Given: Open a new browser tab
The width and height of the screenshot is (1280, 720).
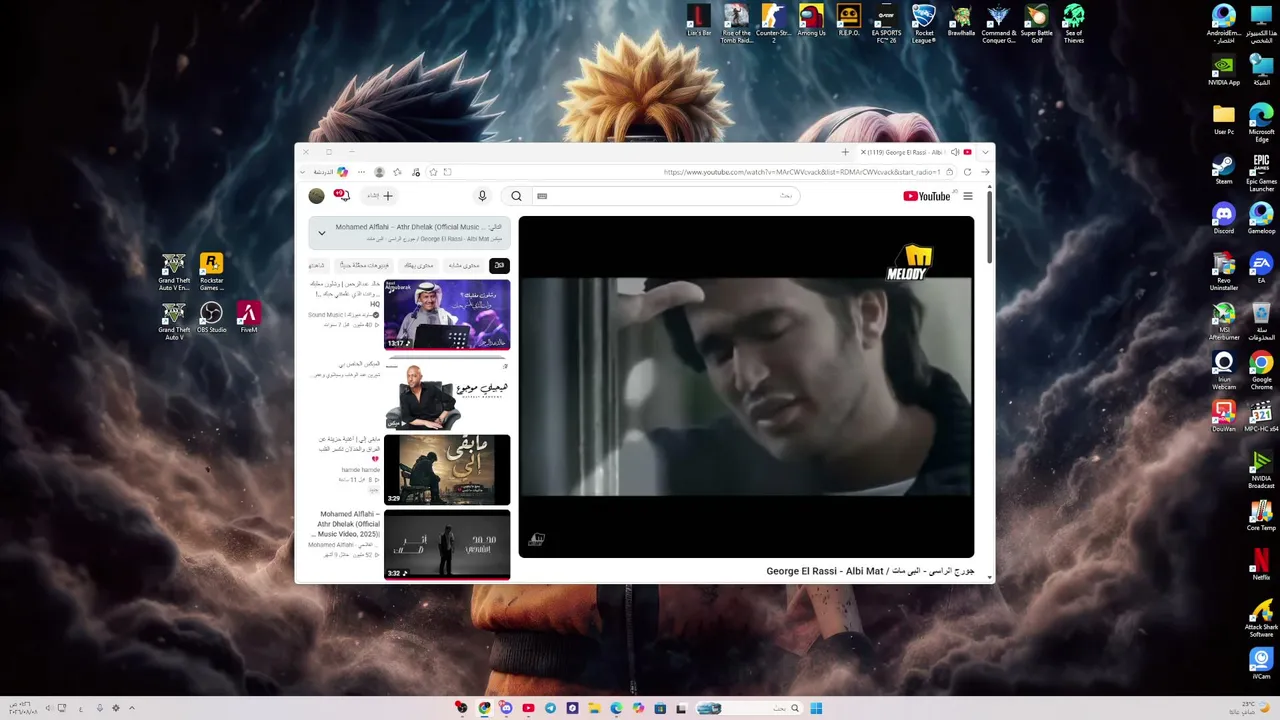Looking at the screenshot, I should [845, 152].
